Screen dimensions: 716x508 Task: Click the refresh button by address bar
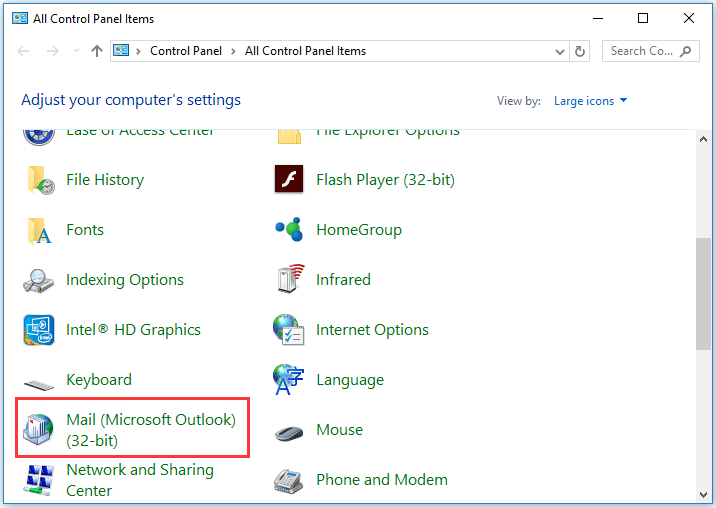point(581,51)
